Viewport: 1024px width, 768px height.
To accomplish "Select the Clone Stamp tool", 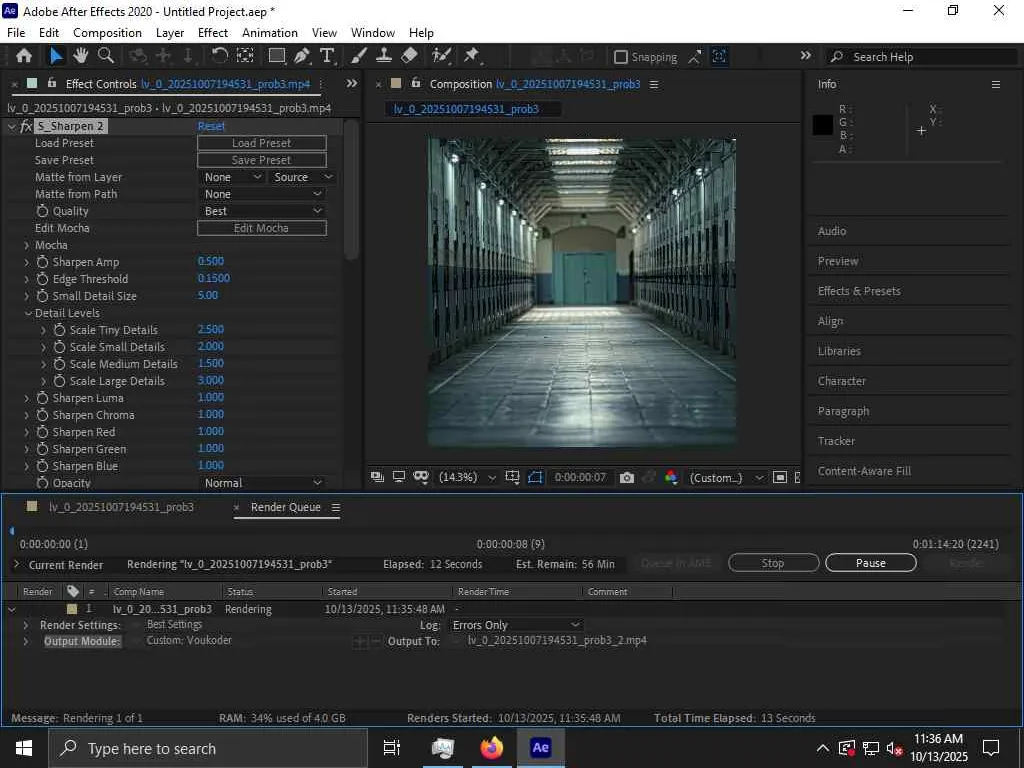I will pyautogui.click(x=384, y=56).
